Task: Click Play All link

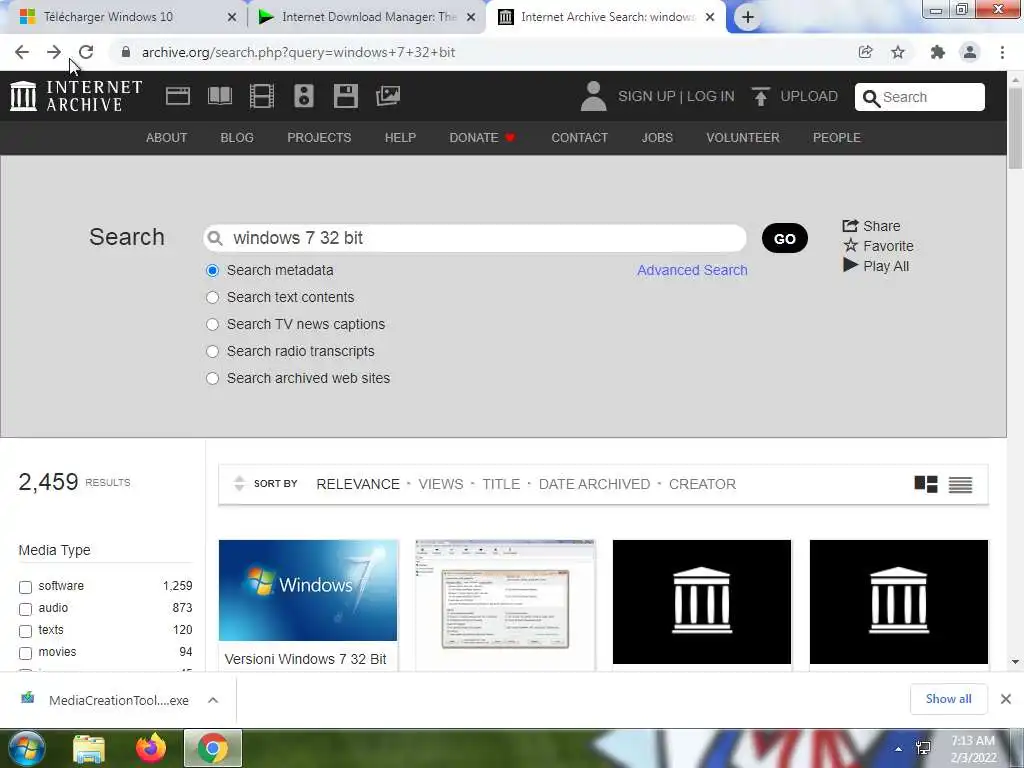Action: click(876, 266)
